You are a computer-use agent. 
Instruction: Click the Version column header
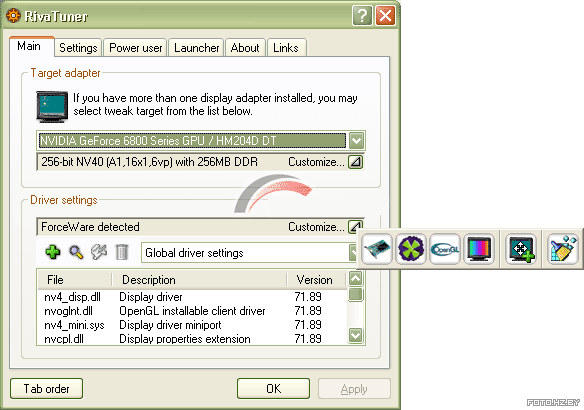pos(317,280)
